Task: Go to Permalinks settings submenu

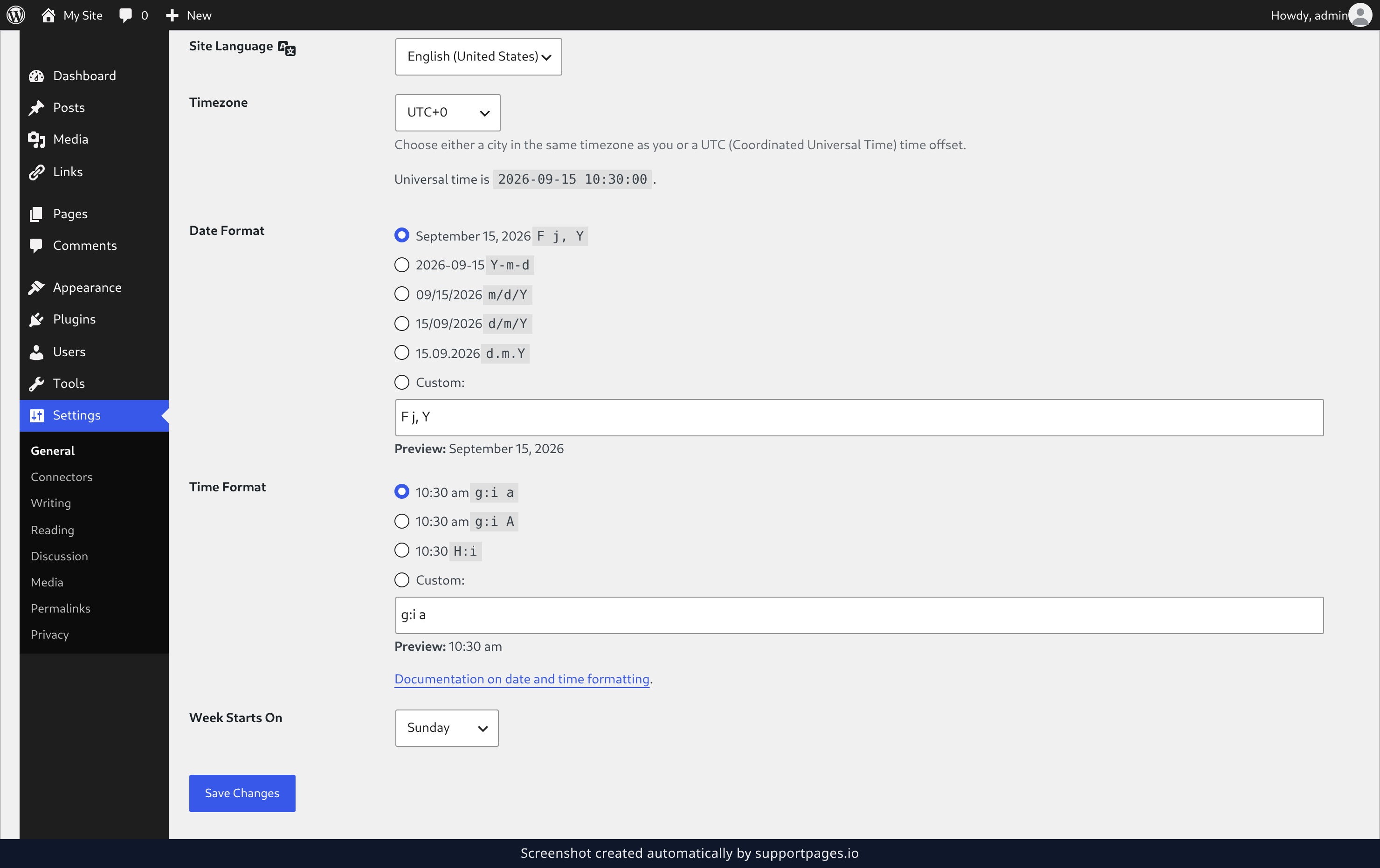Action: (x=61, y=608)
